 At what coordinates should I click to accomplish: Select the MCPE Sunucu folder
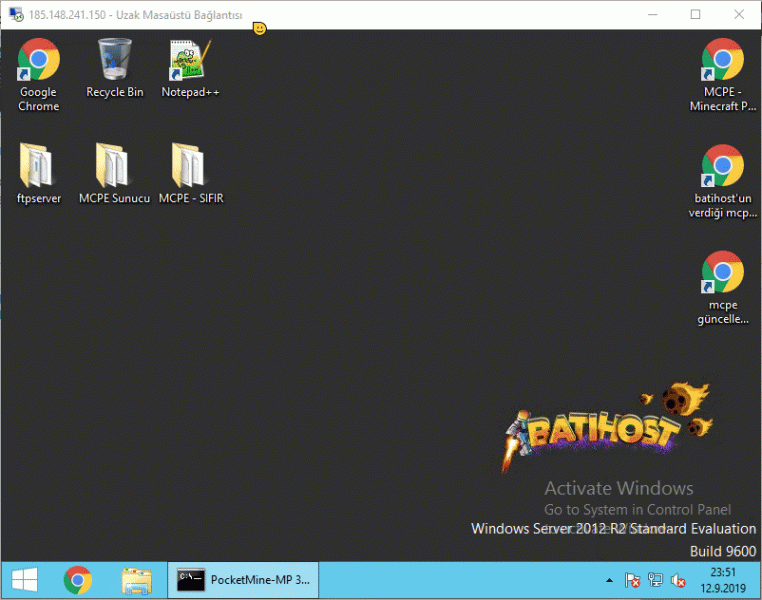click(114, 173)
